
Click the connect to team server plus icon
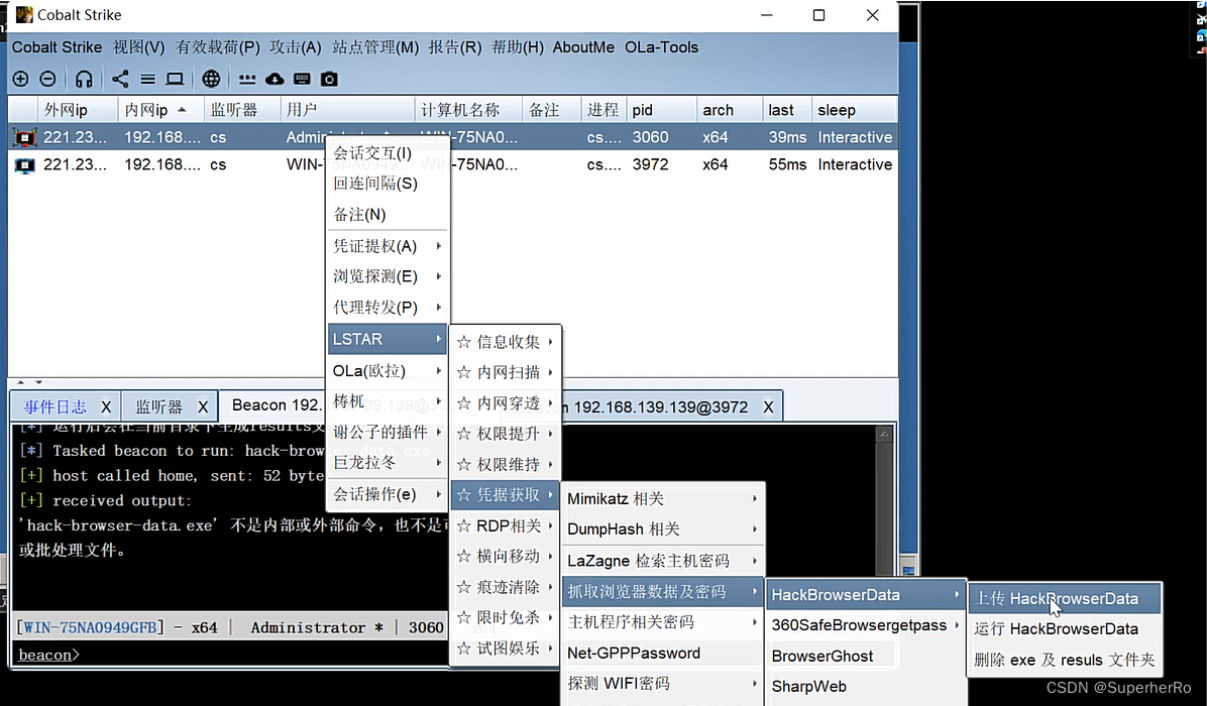point(20,79)
